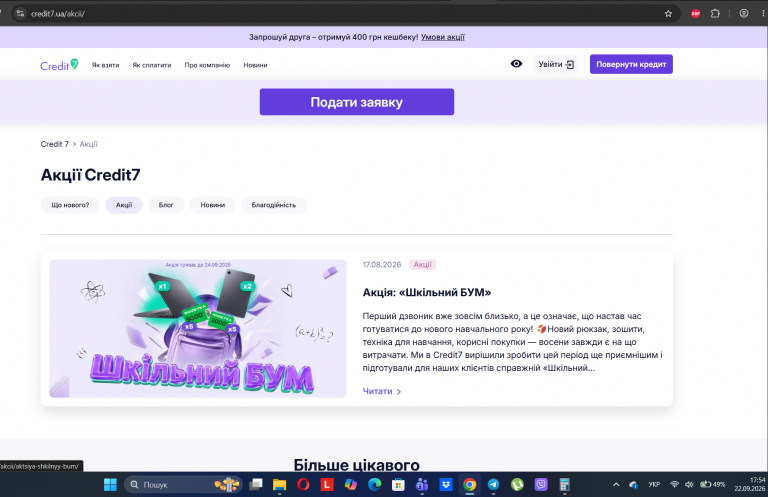Open Copilot from the taskbar
Image resolution: width=768 pixels, height=497 pixels.
[351, 485]
